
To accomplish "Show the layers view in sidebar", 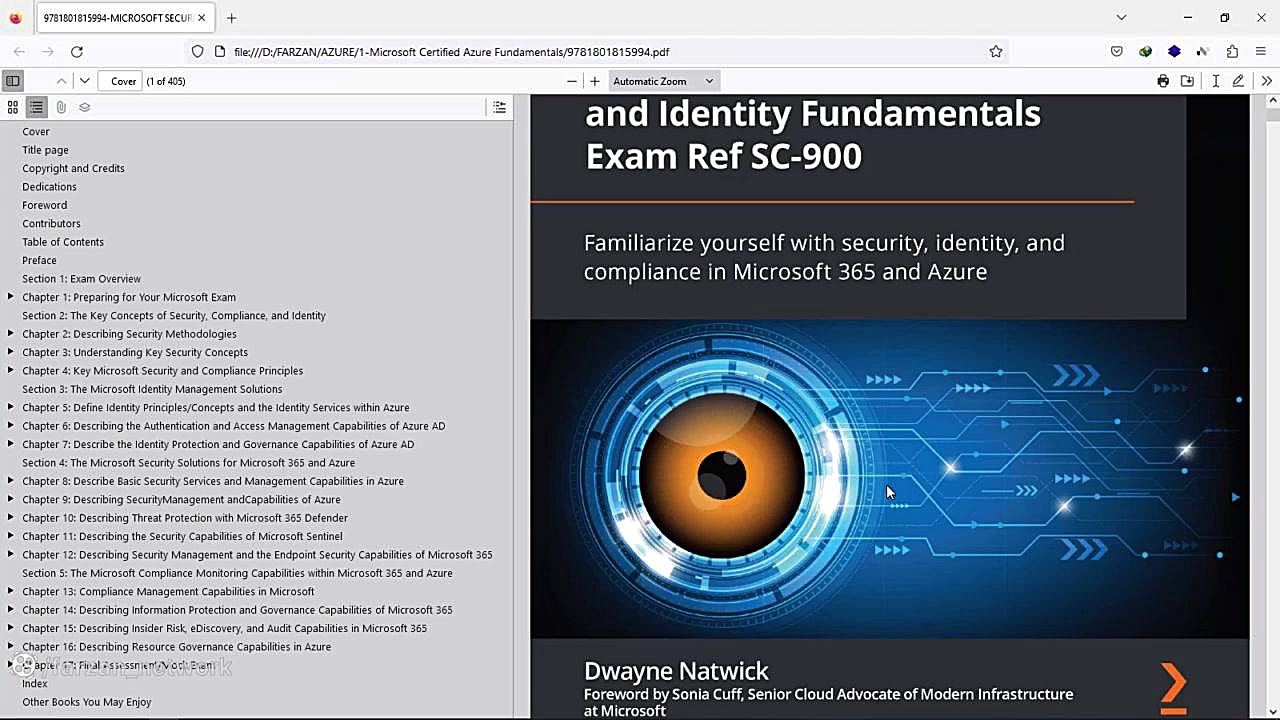I will point(85,107).
